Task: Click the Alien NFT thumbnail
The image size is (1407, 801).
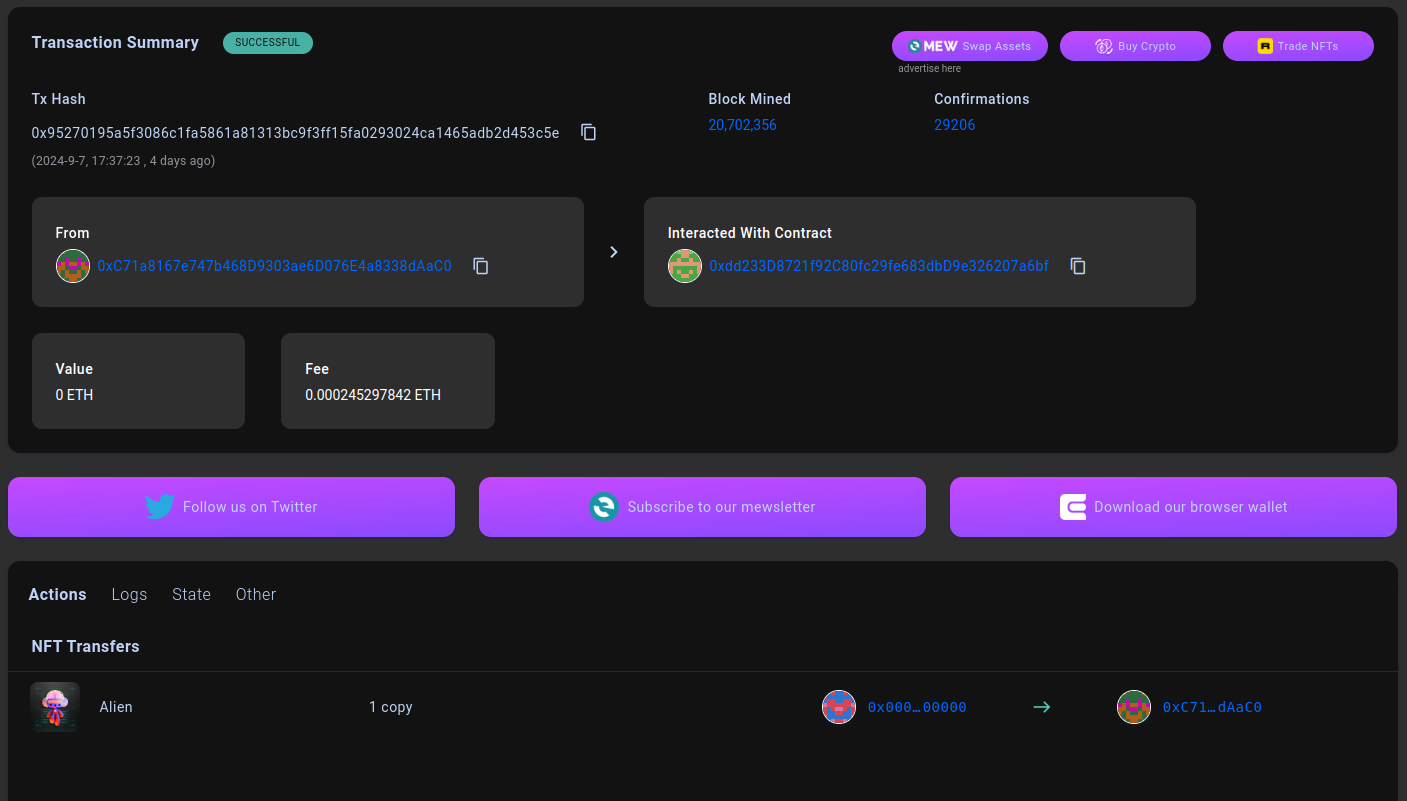Action: point(54,707)
